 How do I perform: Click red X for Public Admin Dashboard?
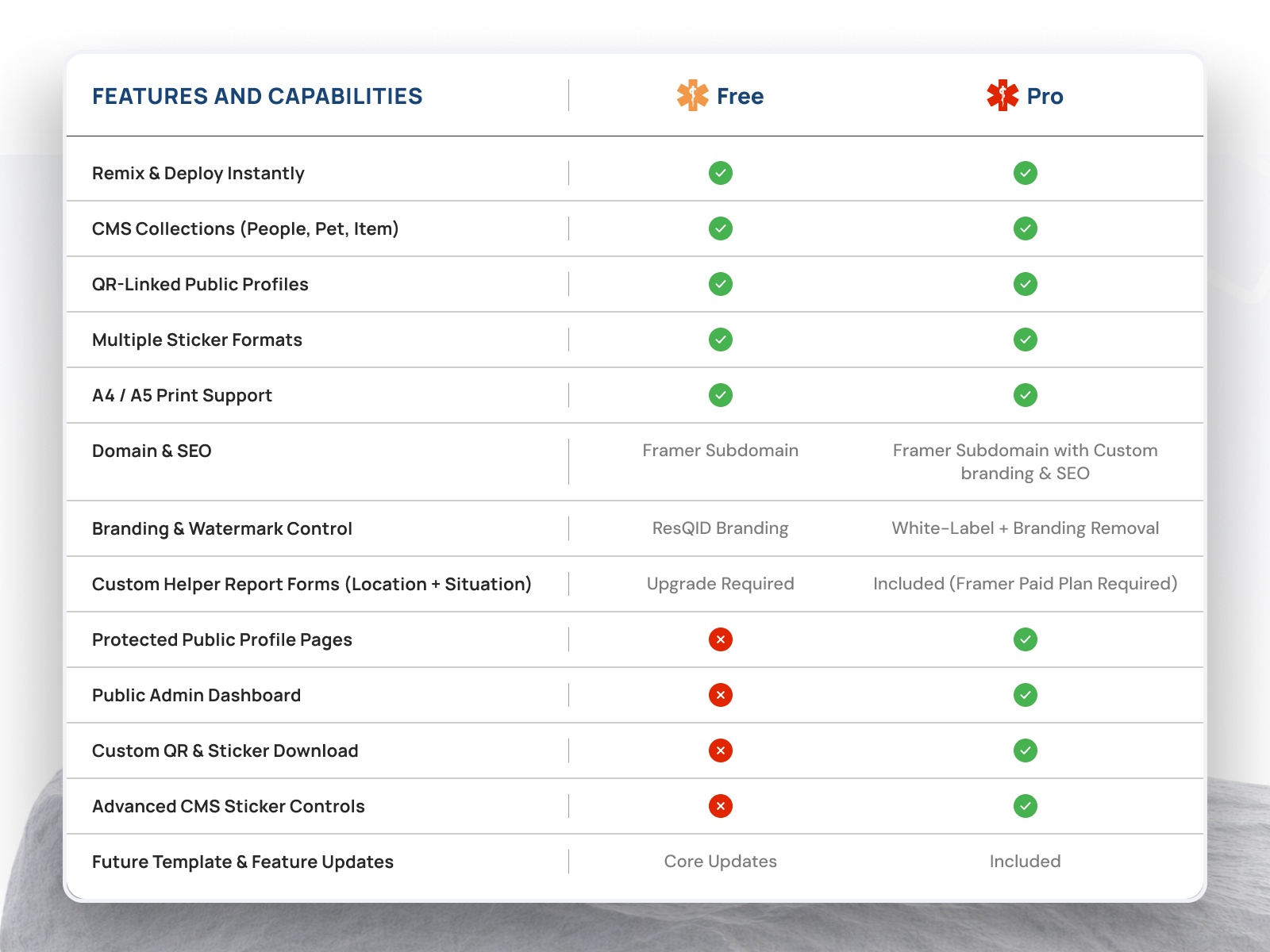point(720,695)
